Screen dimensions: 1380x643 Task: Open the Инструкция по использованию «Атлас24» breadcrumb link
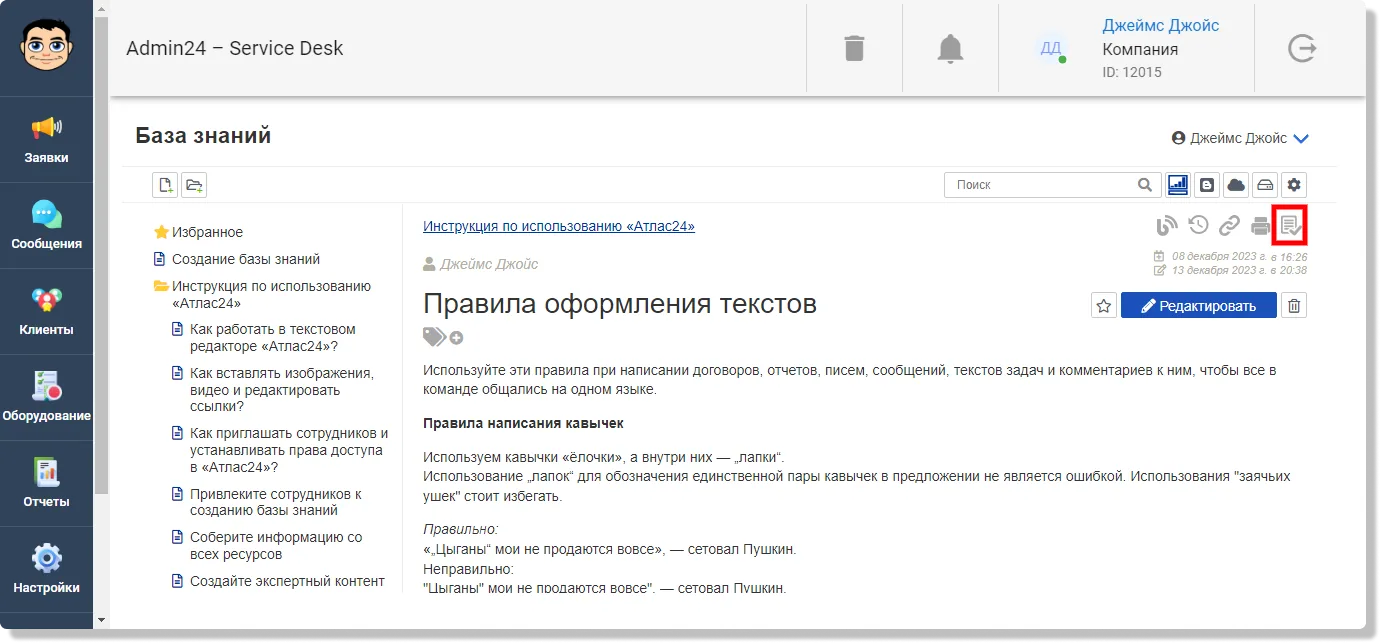[x=559, y=226]
